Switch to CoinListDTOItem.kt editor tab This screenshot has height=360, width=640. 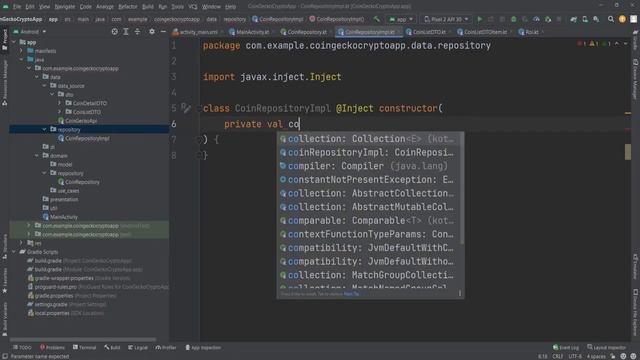(x=482, y=31)
